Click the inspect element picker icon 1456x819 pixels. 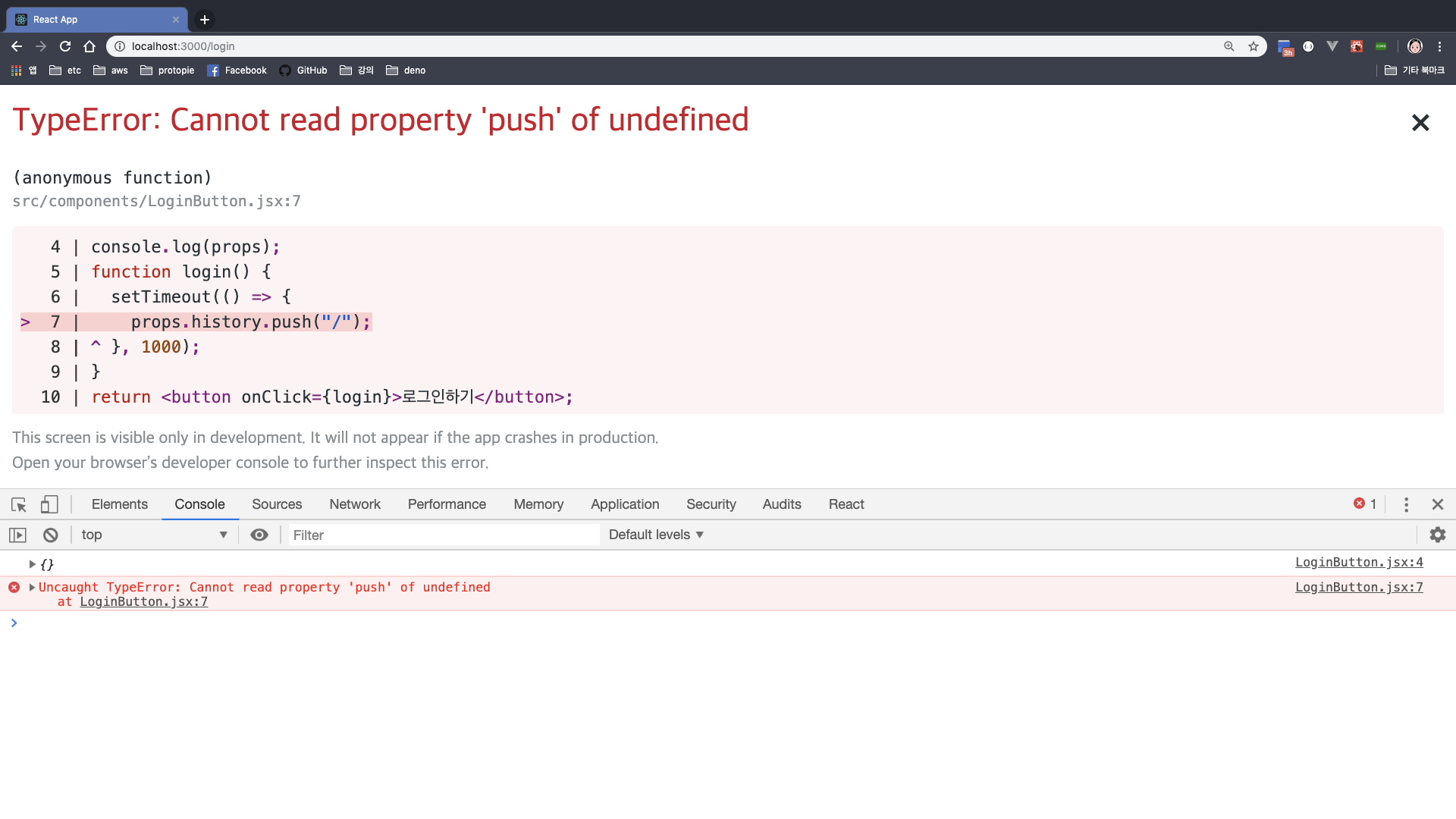coord(19,504)
